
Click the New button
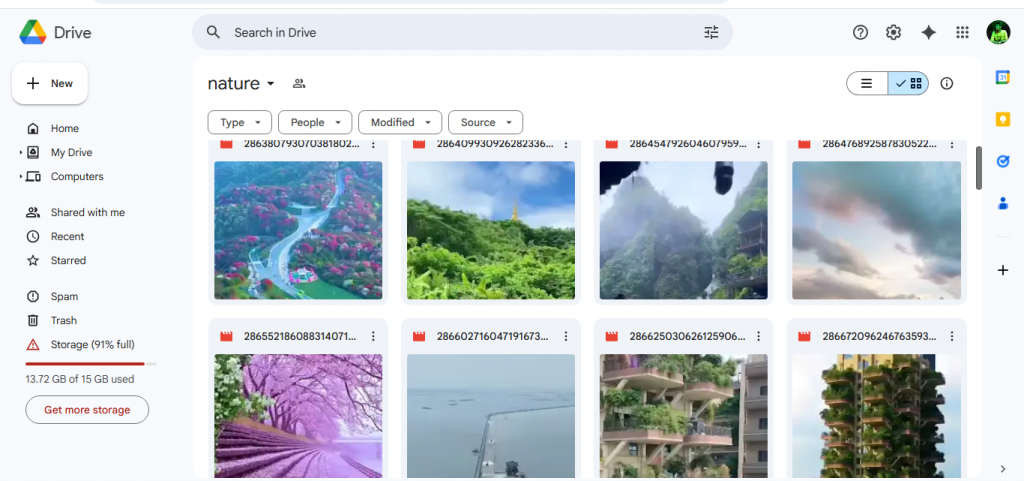50,84
